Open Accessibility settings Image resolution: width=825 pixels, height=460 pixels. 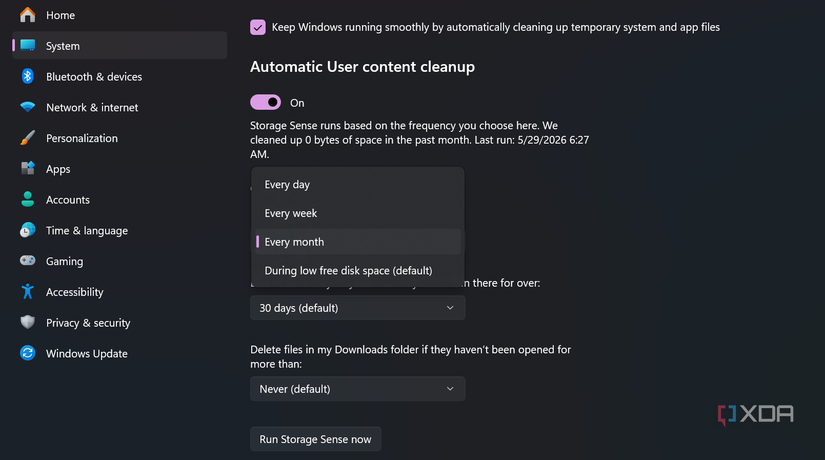click(119, 292)
